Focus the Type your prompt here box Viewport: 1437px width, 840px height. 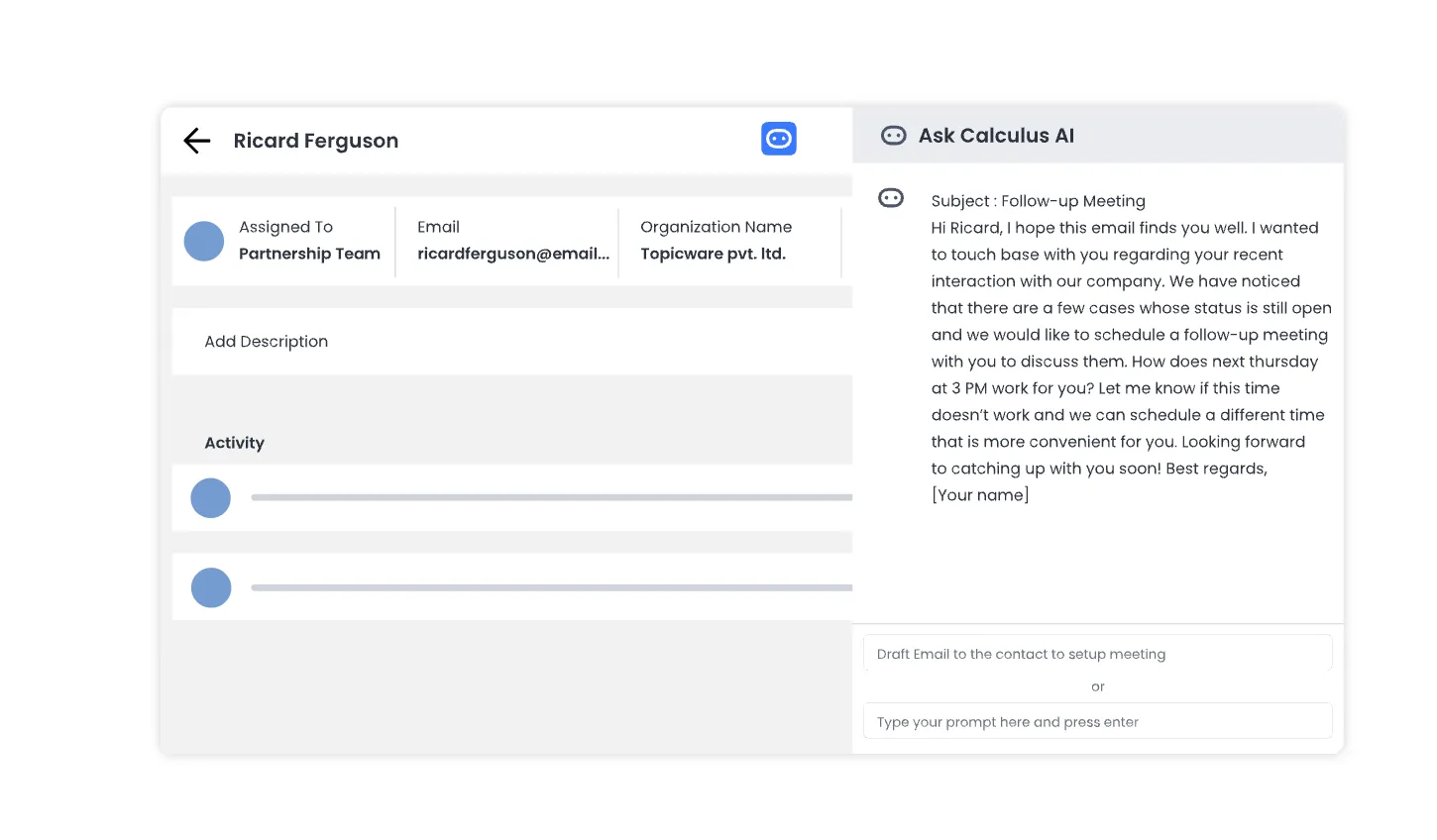(1098, 721)
